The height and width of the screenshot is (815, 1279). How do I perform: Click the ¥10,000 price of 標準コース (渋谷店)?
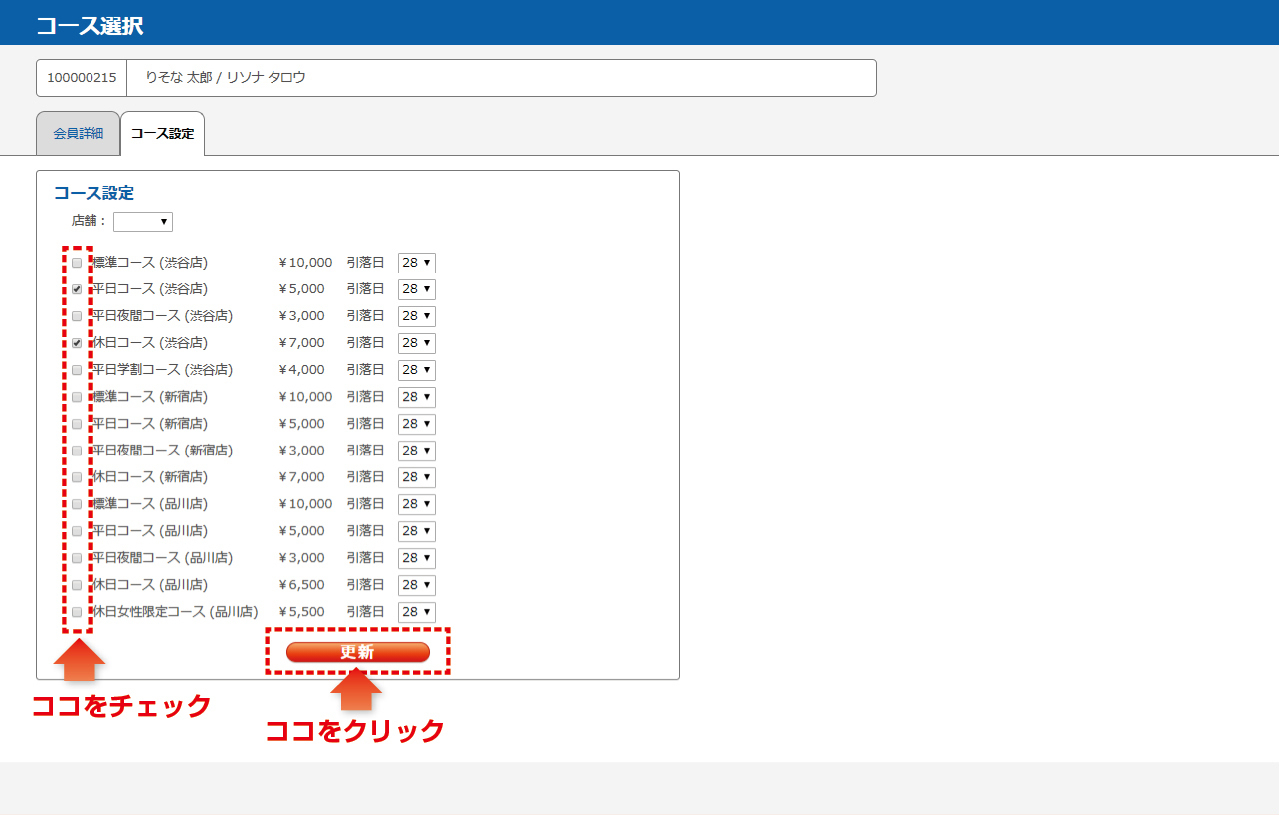coord(305,263)
